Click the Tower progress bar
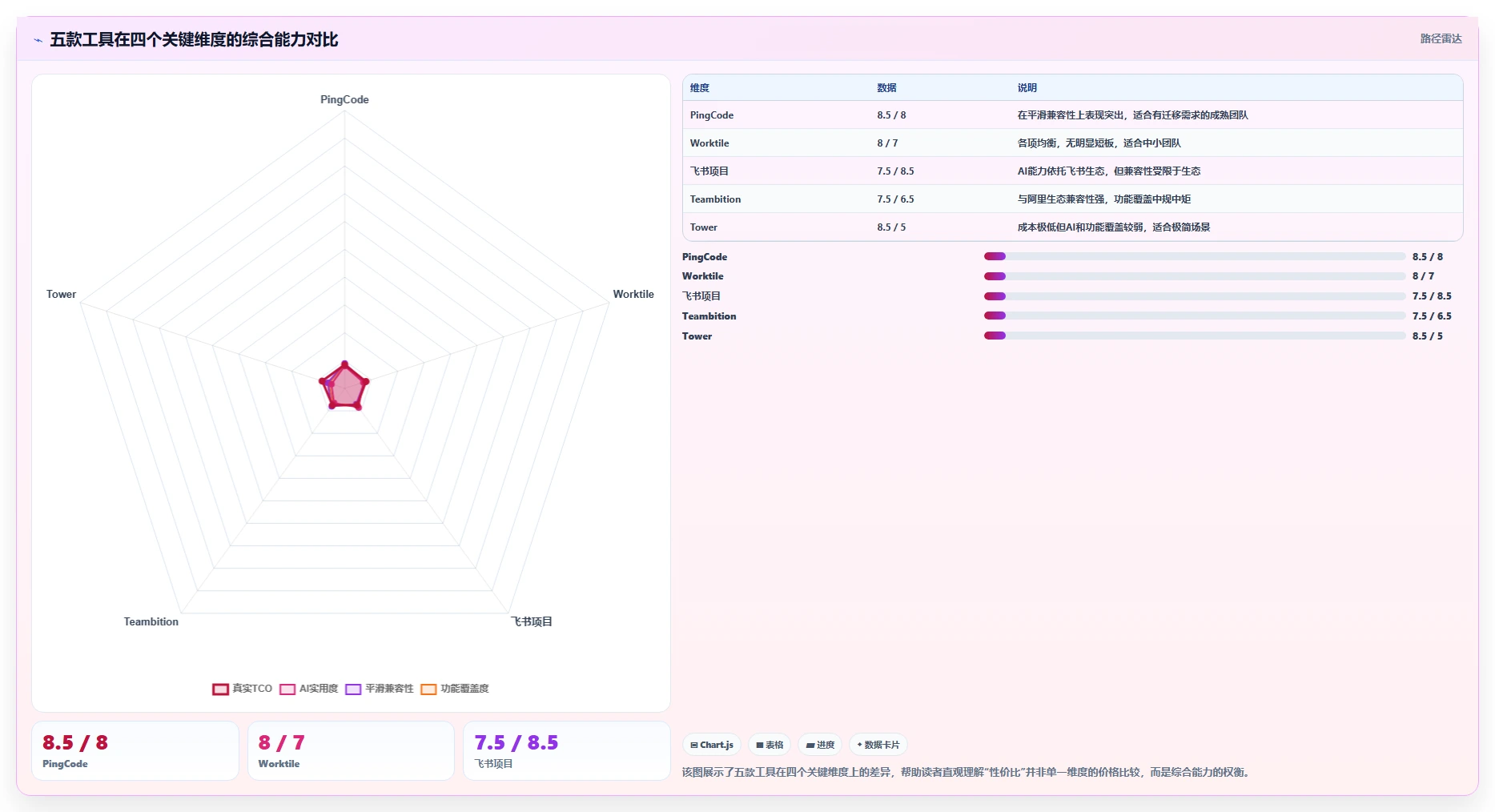Viewport: 1495px width, 812px height. coord(1195,336)
